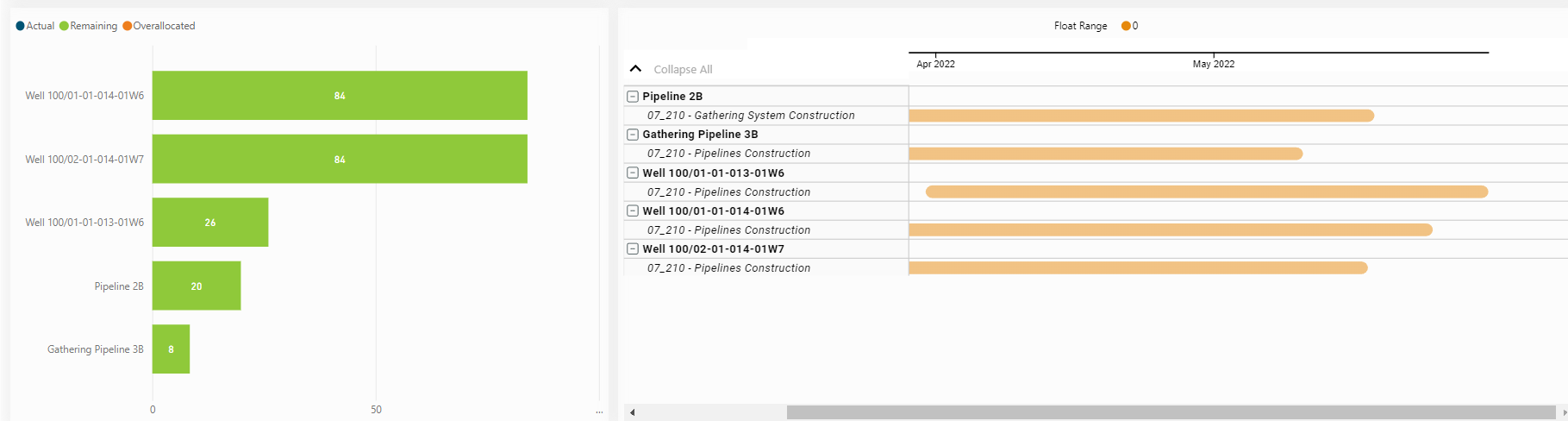Collapse Well 100/01-01-014-01W6 group in Gantt
1568x421 pixels.
click(633, 210)
